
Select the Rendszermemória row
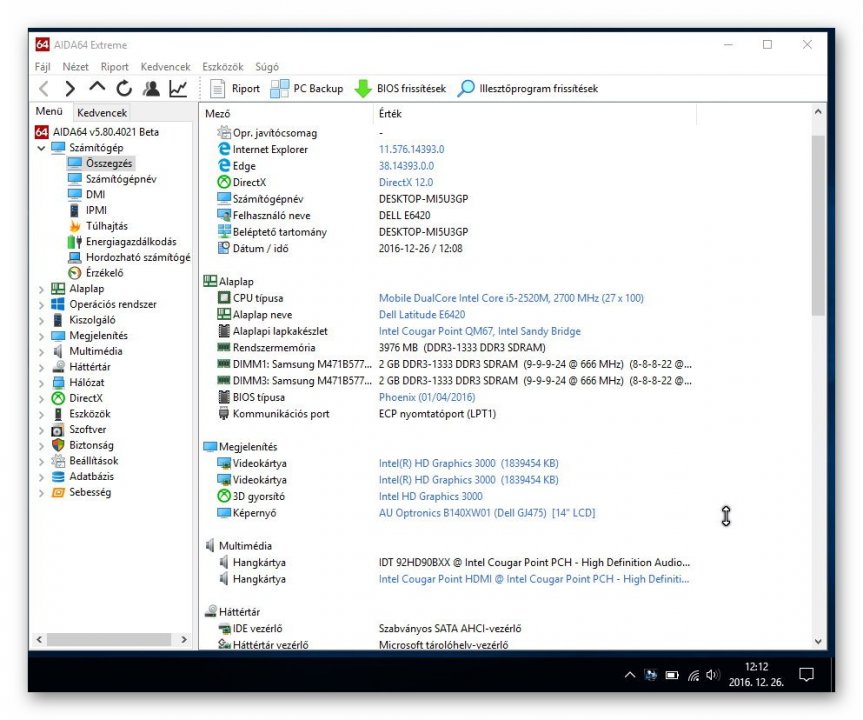tap(449, 347)
